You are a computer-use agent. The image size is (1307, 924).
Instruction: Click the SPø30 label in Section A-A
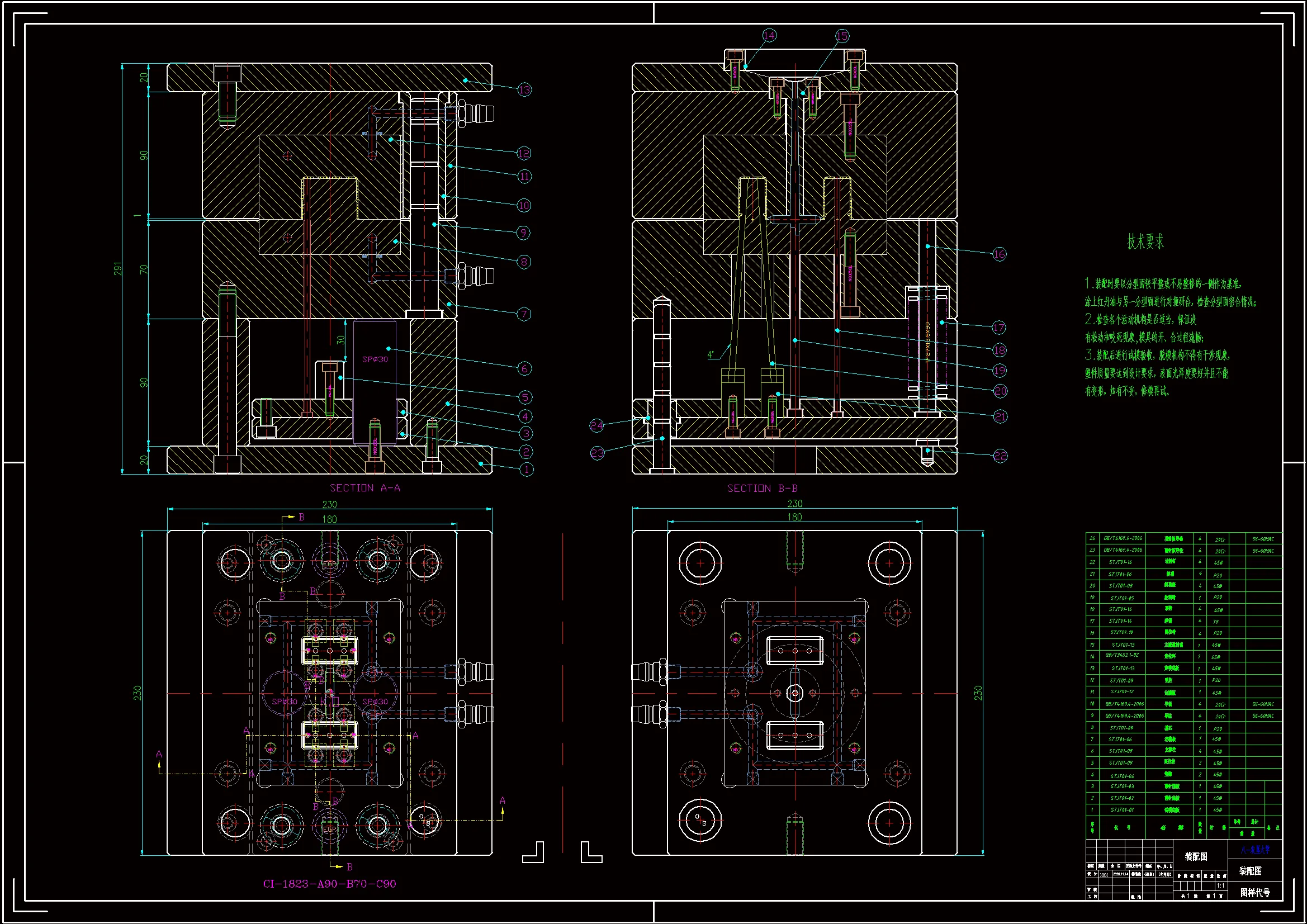pos(375,359)
